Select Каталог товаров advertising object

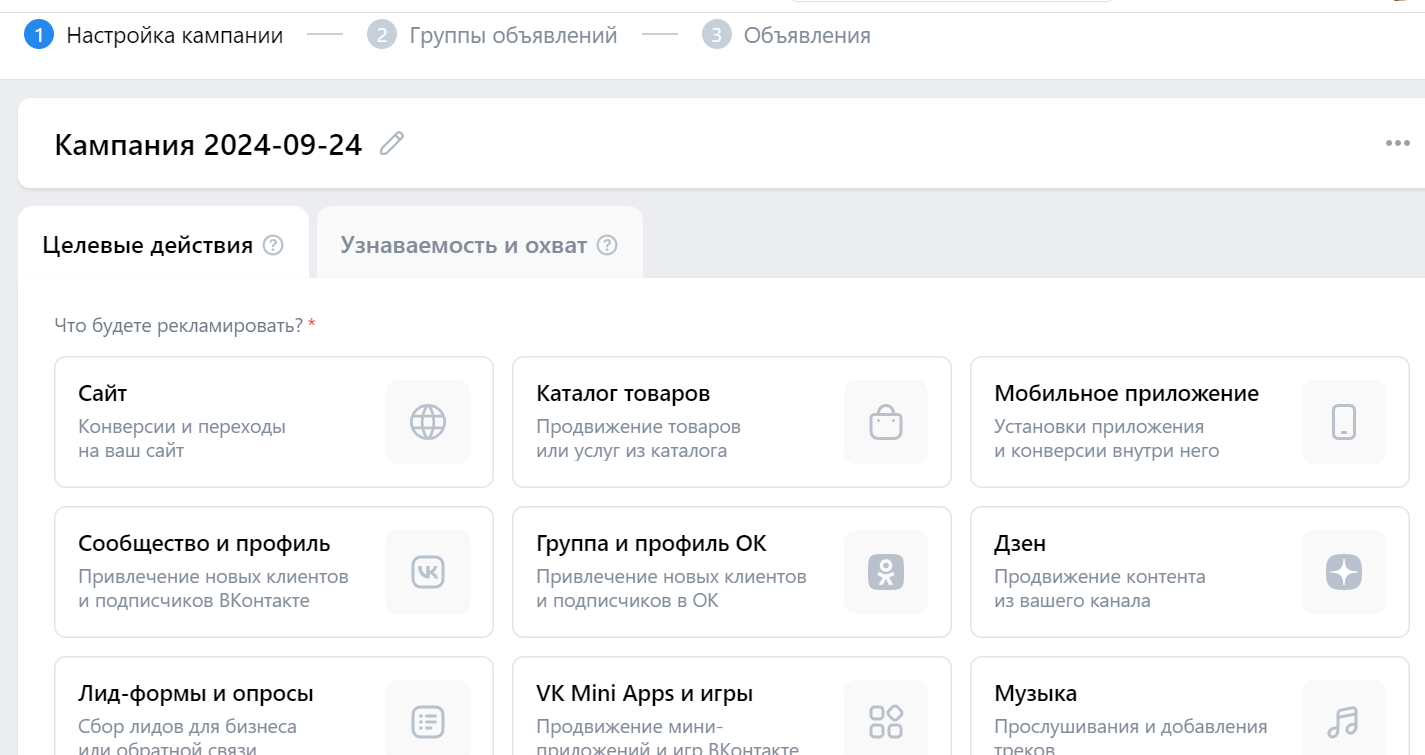click(732, 422)
